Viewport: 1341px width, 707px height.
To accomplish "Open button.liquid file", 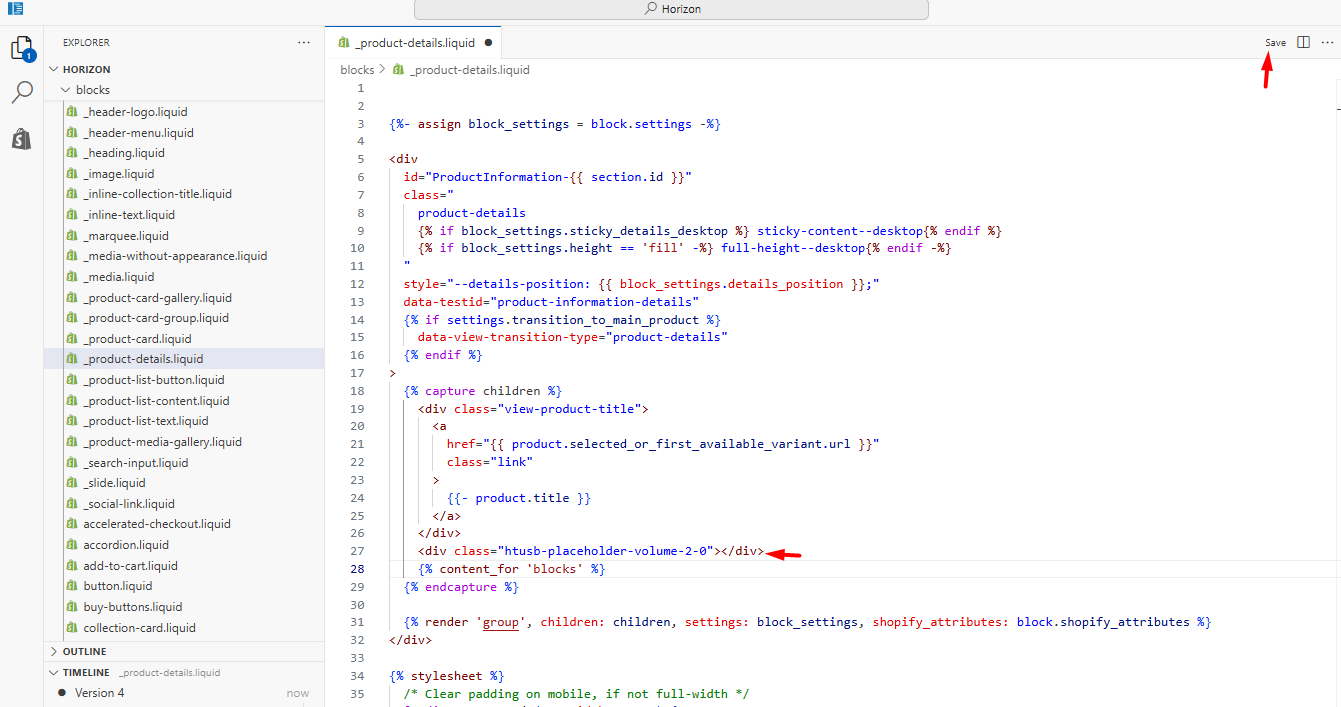I will (118, 586).
